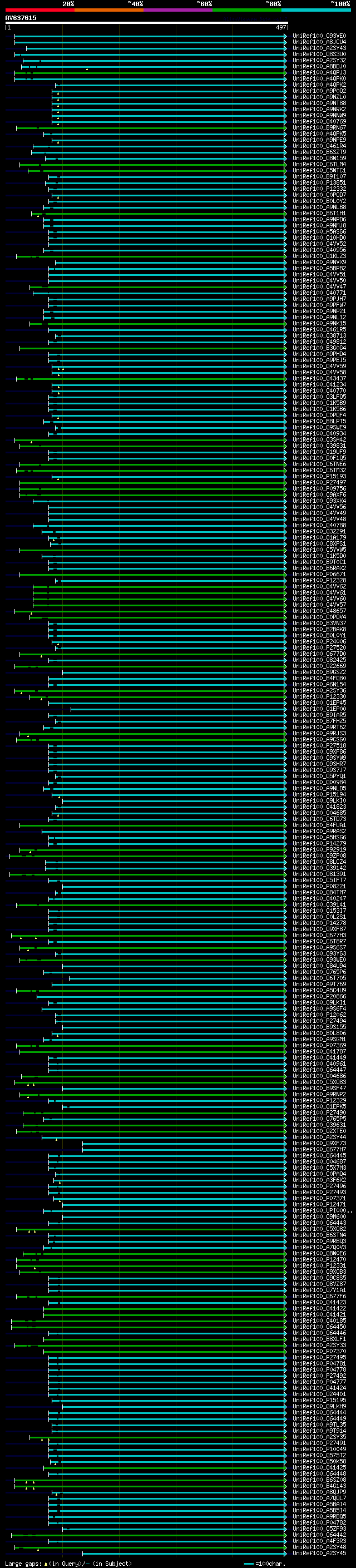Select the UniRef100_B9RN67 label

point(319,128)
